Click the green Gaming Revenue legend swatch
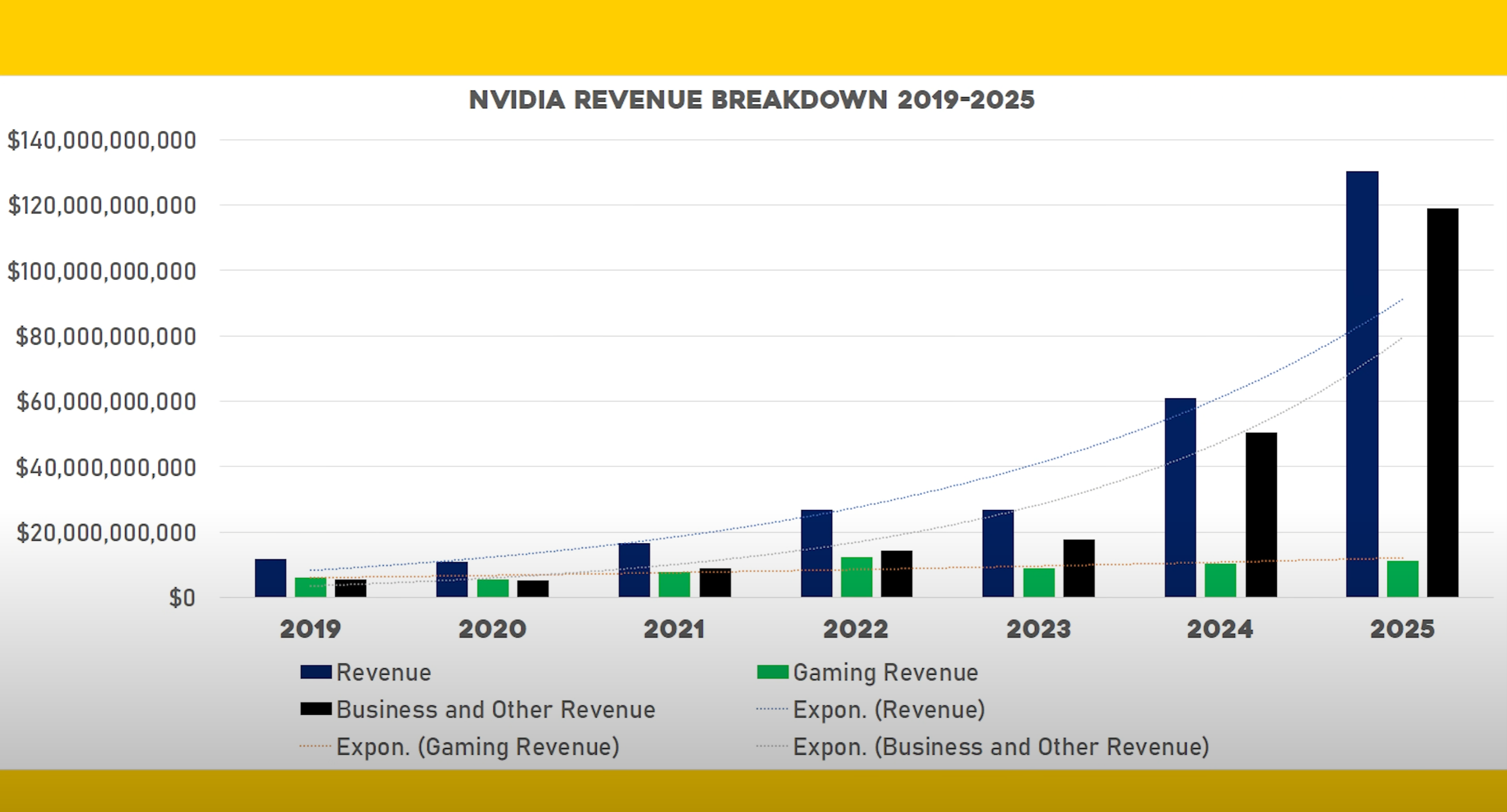 [x=772, y=672]
